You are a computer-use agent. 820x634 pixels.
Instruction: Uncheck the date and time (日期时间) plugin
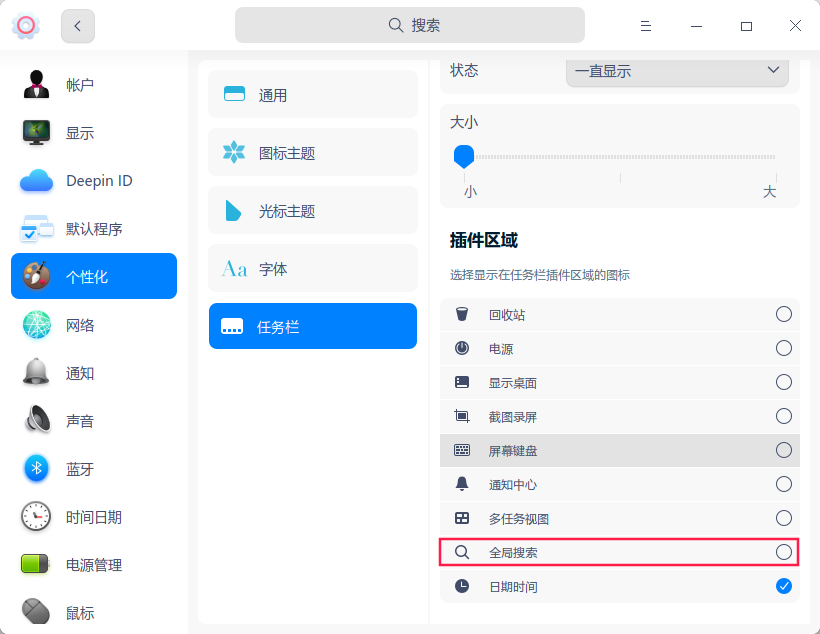784,586
